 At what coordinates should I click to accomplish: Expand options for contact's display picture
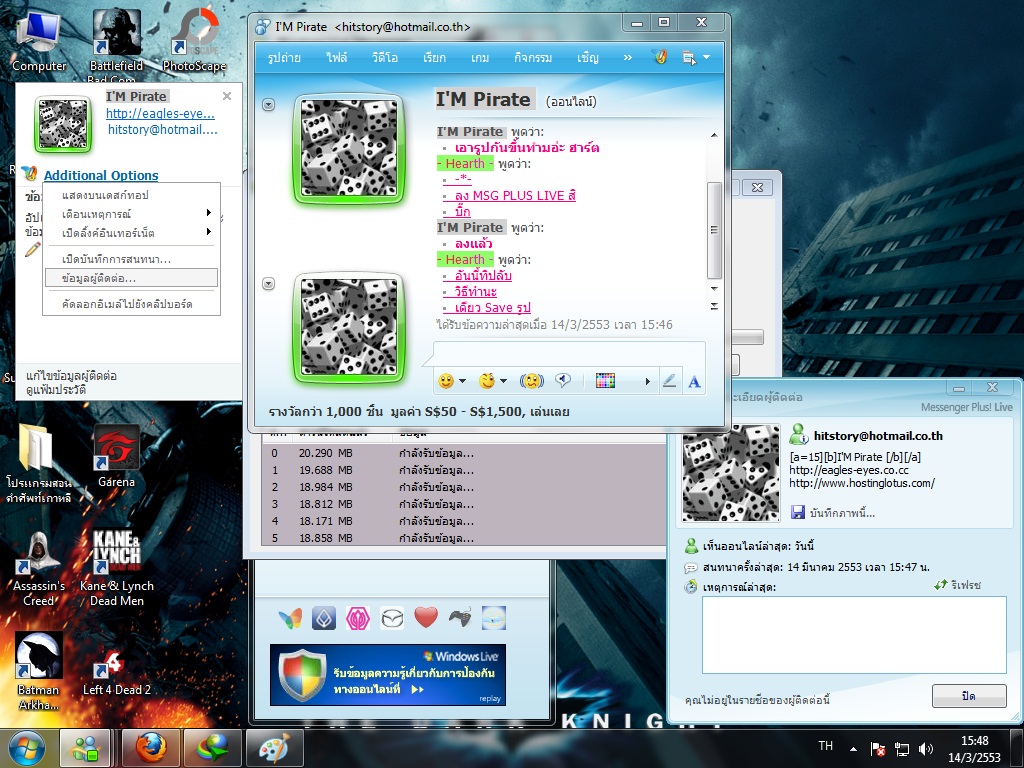[268, 104]
